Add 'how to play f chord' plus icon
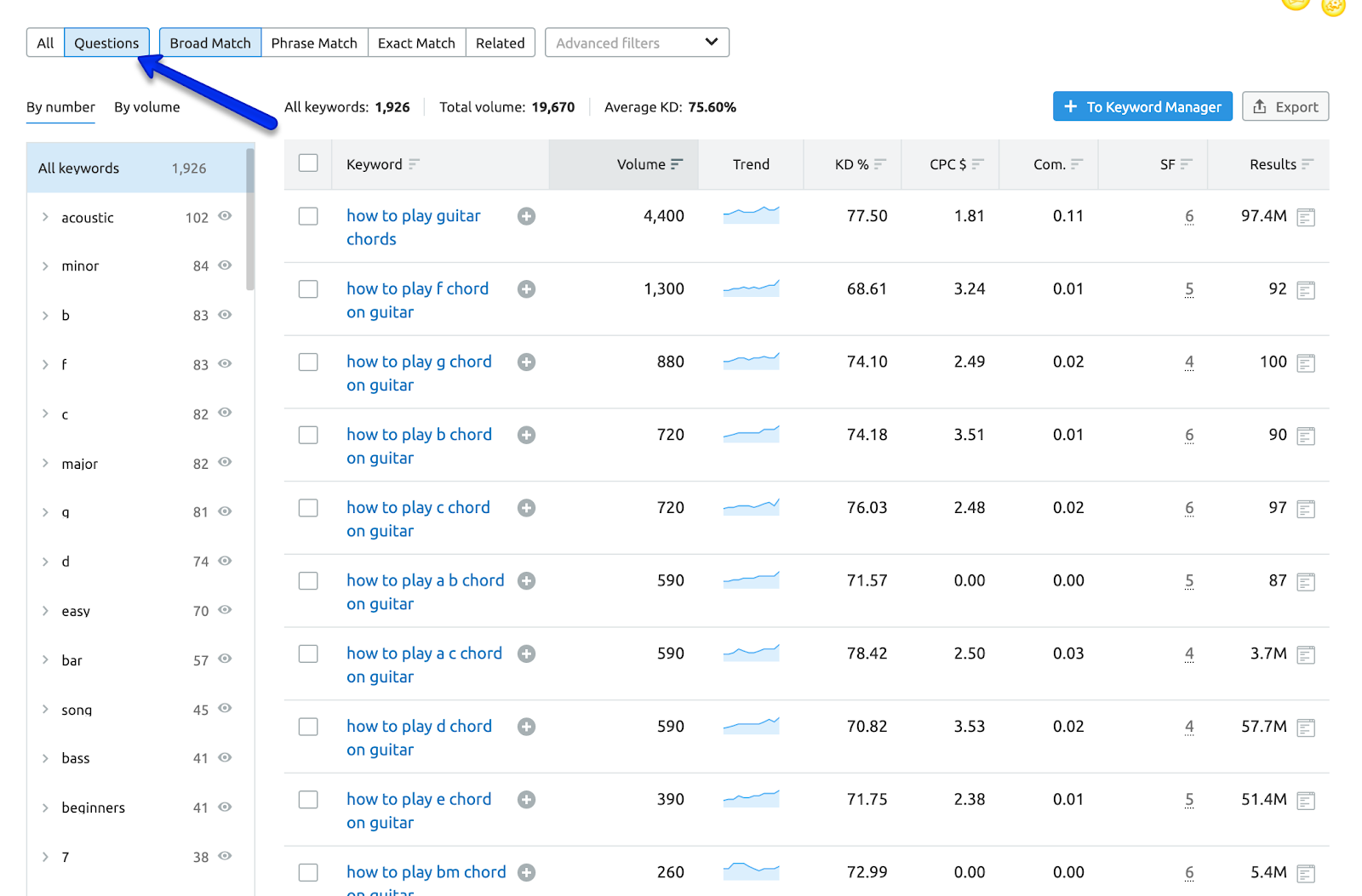This screenshot has height=896, width=1362. 527,289
